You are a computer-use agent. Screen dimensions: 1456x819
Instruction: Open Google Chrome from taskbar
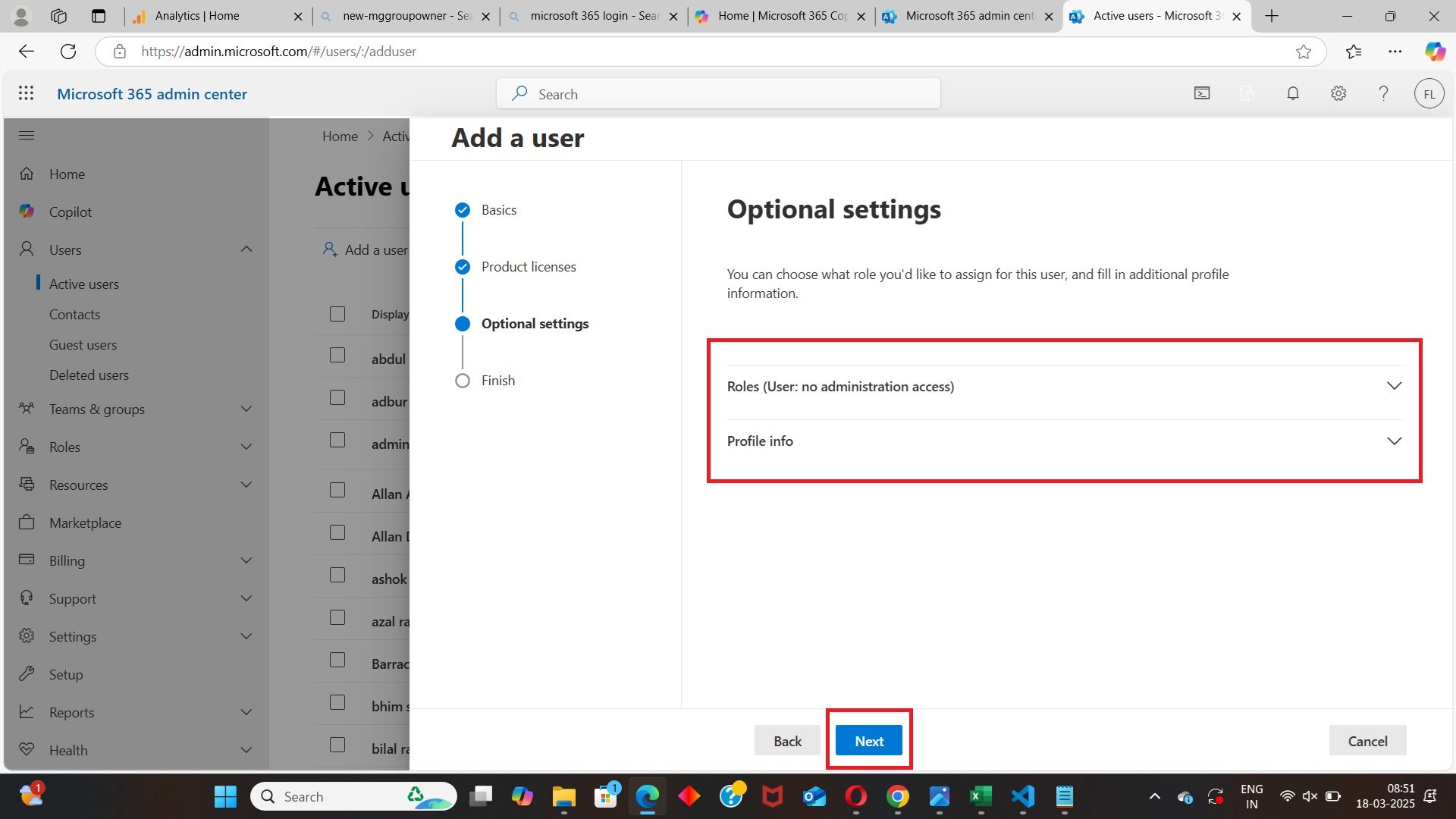[x=898, y=796]
